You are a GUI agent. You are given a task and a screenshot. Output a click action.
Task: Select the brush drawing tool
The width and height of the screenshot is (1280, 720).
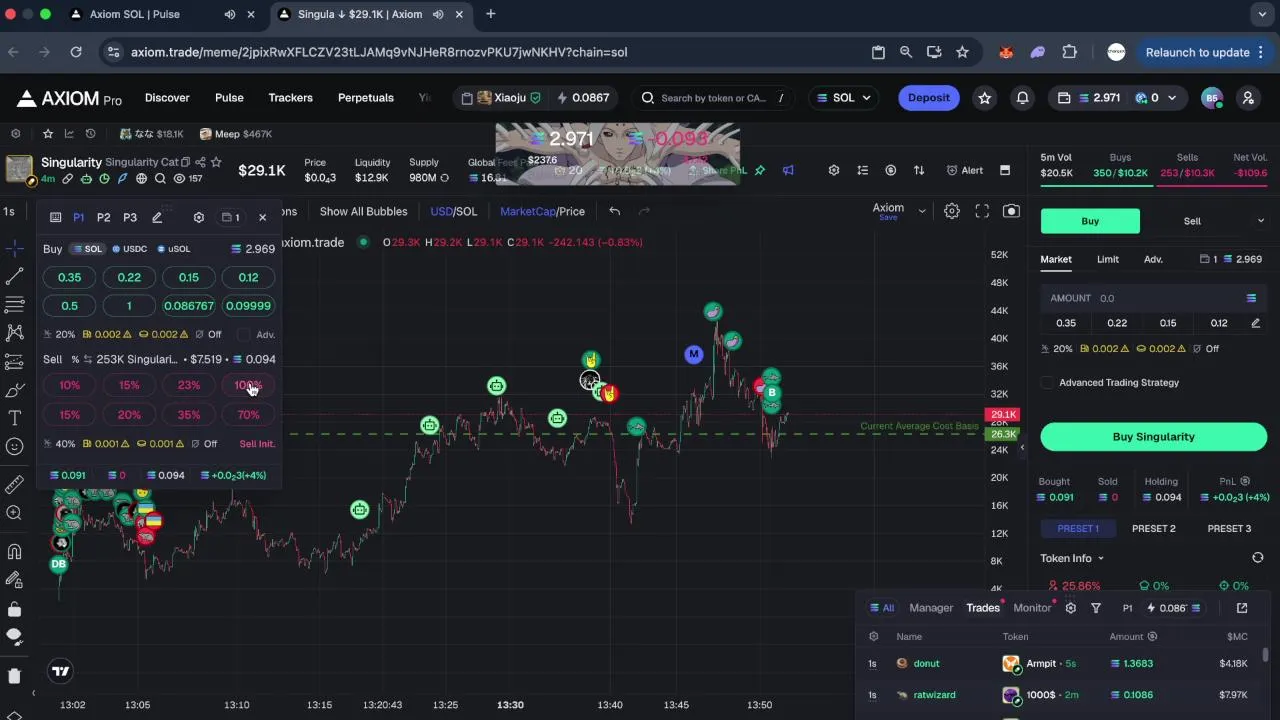tap(14, 389)
